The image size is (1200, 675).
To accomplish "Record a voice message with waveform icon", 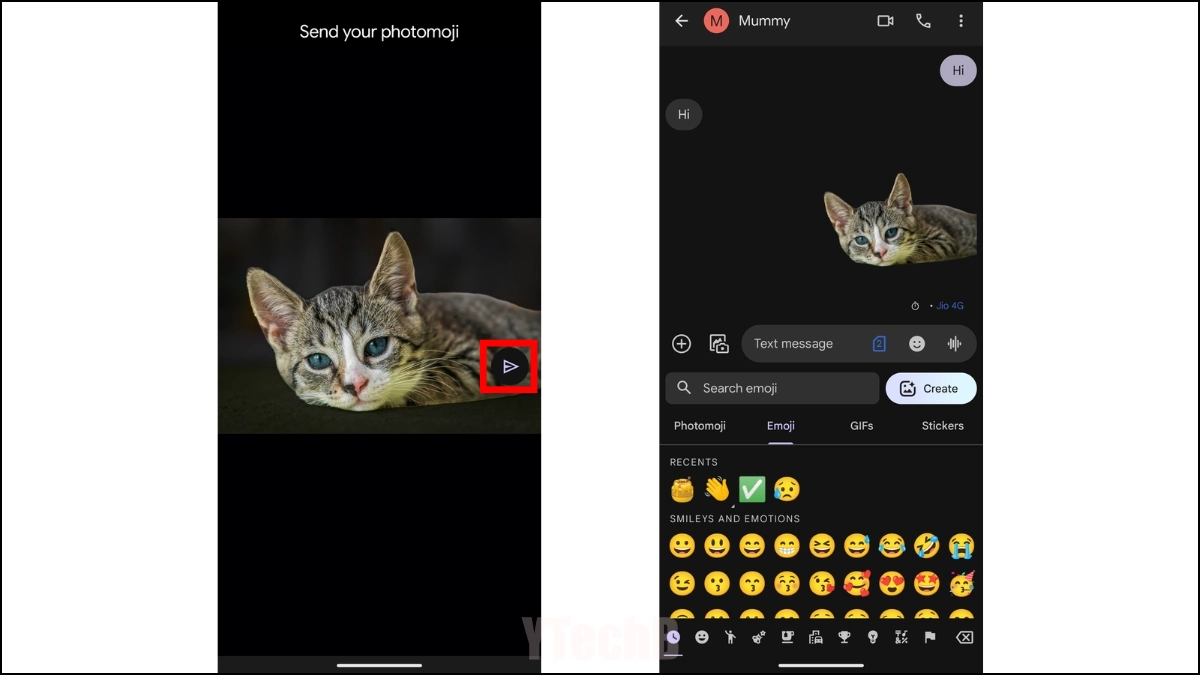I will pos(954,344).
